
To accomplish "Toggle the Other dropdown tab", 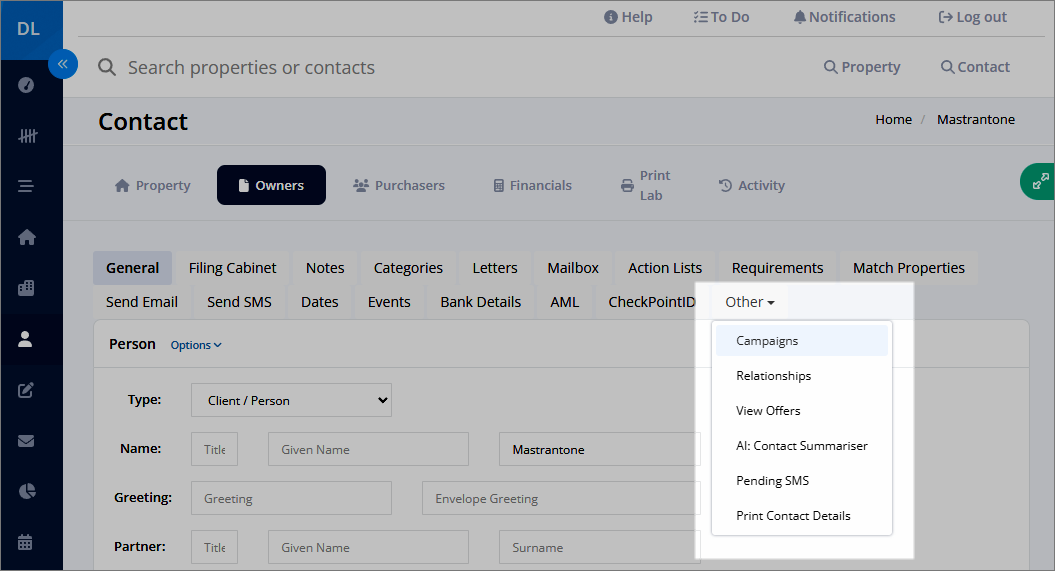I will tap(750, 302).
